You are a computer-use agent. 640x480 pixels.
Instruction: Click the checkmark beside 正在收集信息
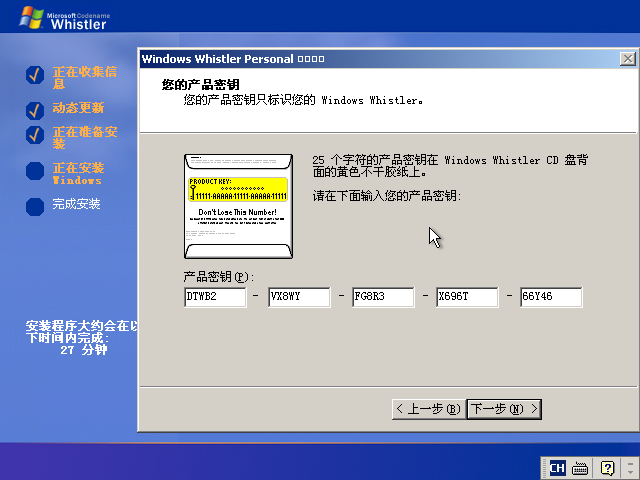click(x=35, y=75)
